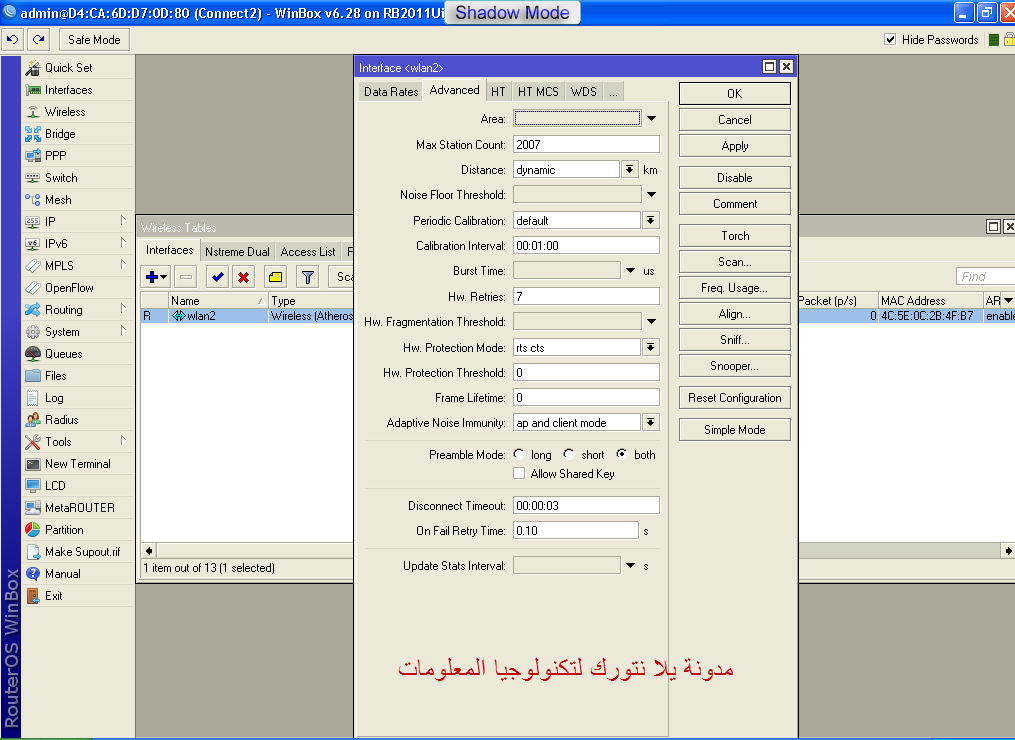Show more tabs with ellipsis tab

point(613,92)
